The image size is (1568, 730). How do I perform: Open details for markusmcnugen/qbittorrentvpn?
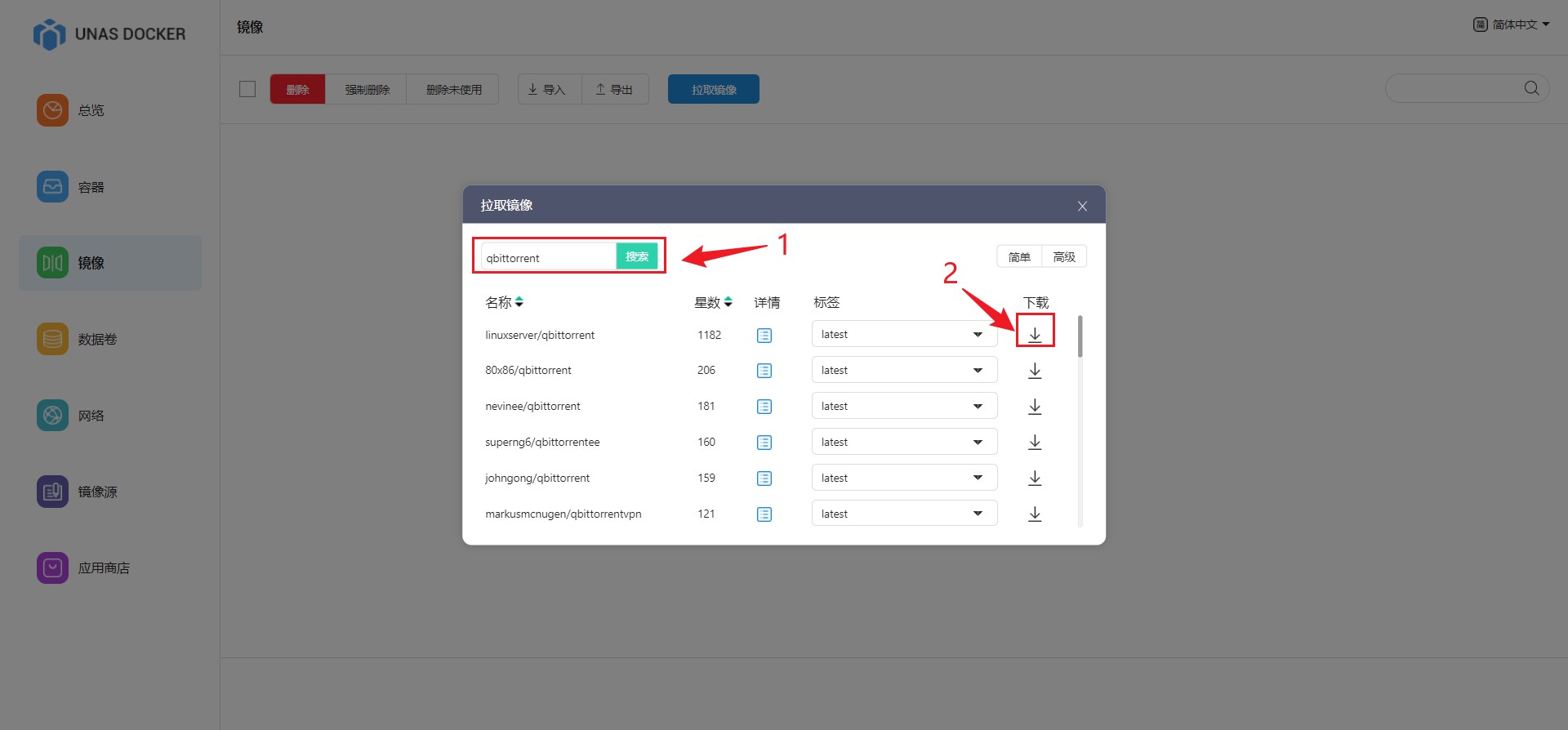pyautogui.click(x=764, y=514)
